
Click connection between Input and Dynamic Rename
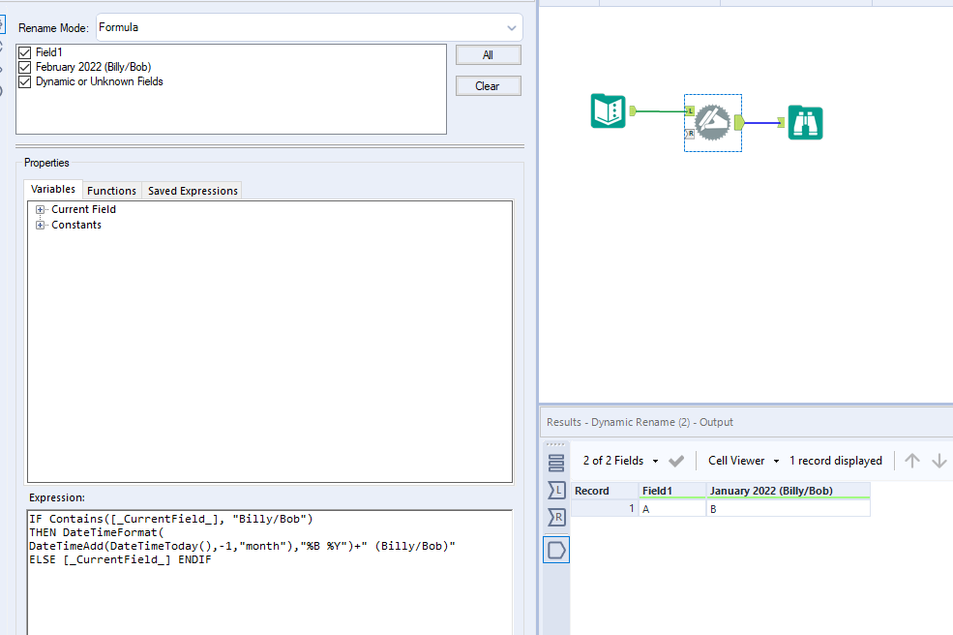pos(661,111)
